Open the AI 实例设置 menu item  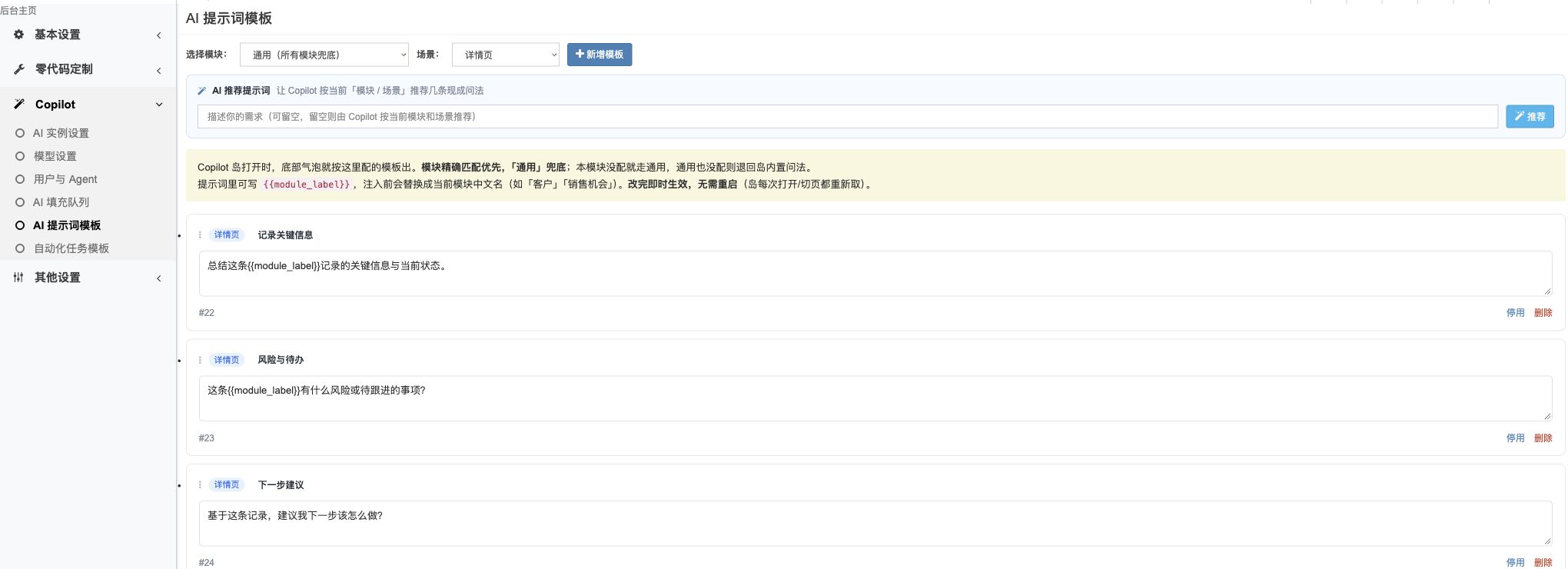tap(61, 133)
